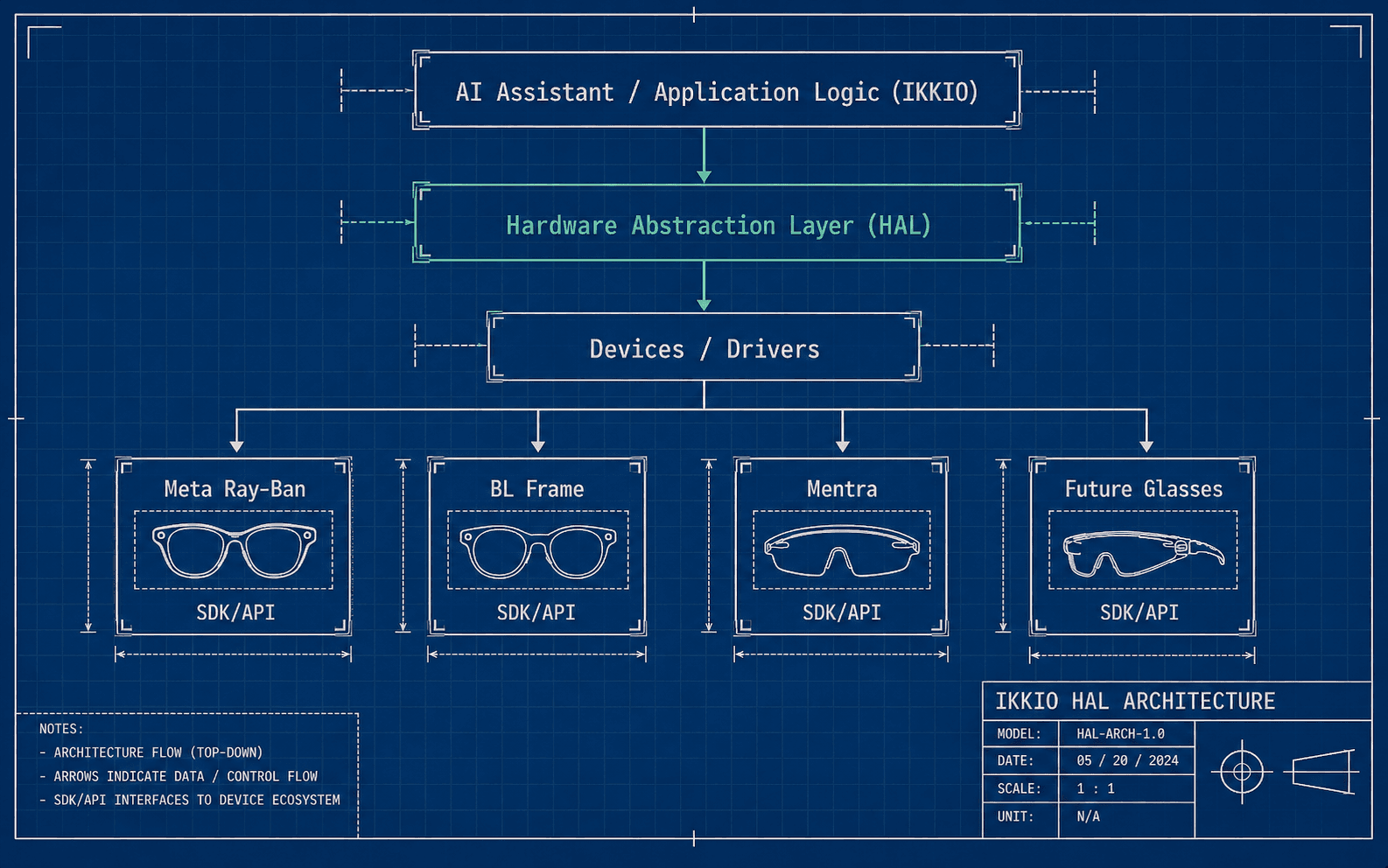The image size is (1388, 868).
Task: Click the Mentra glasses icon
Action: point(842,550)
